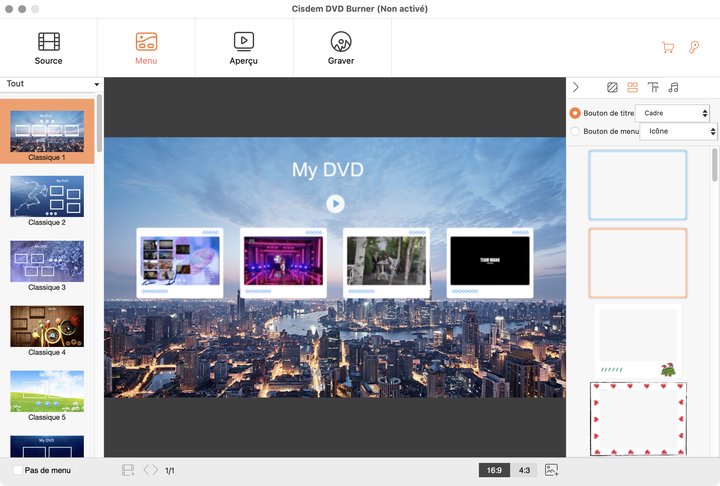Open the background settings icon
Screen dimensions: 720x486
[x=612, y=87]
